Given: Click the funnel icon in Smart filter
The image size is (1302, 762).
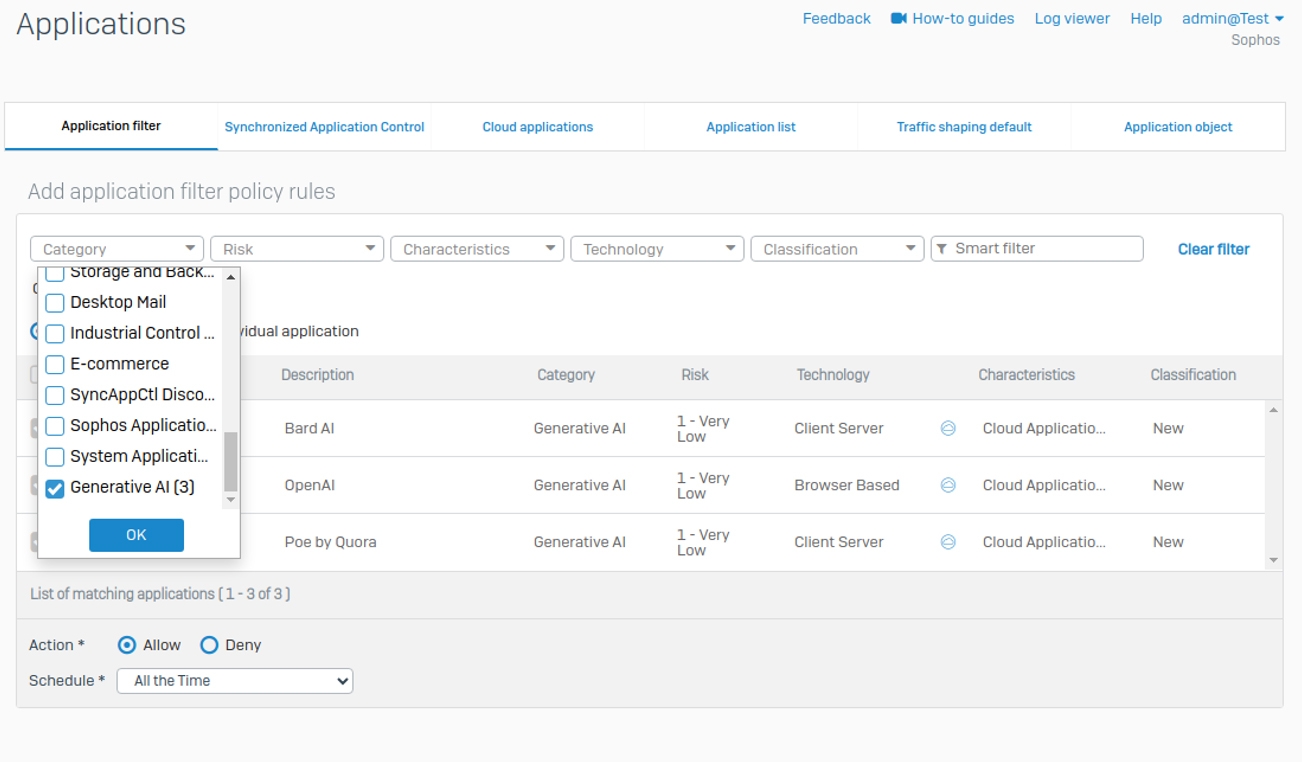Looking at the screenshot, I should click(942, 249).
